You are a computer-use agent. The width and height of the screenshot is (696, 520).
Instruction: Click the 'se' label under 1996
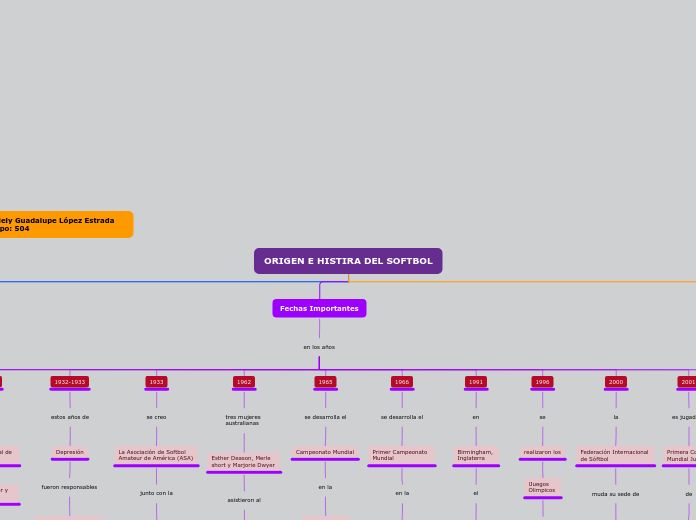click(542, 417)
